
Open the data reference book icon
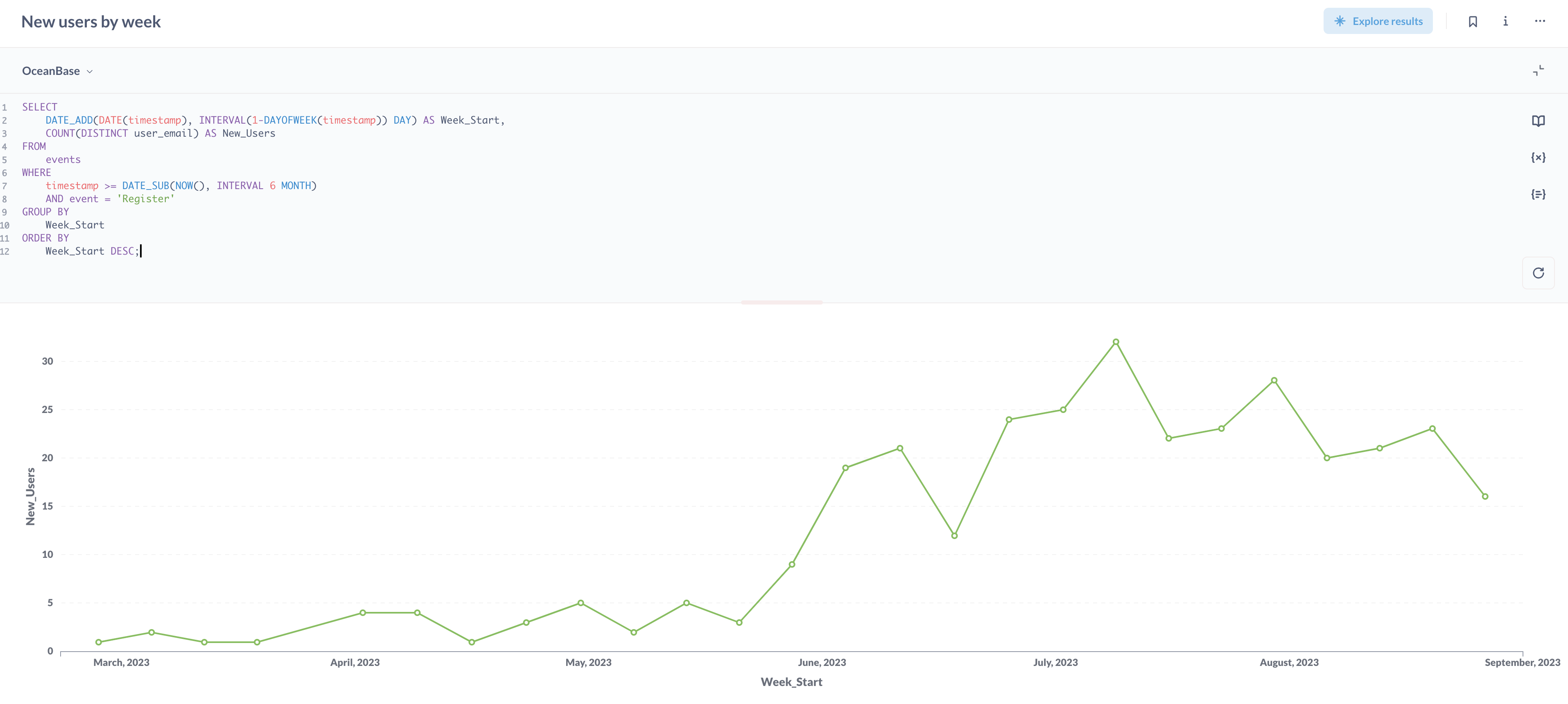click(1538, 121)
